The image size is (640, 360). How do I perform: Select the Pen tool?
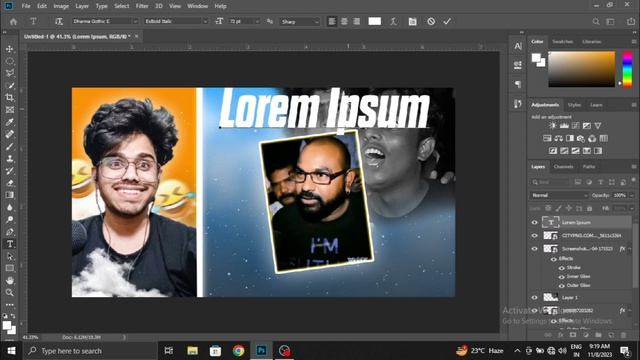pyautogui.click(x=10, y=232)
